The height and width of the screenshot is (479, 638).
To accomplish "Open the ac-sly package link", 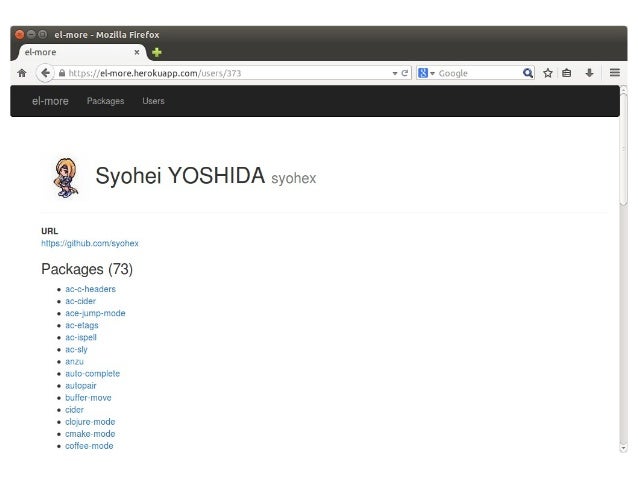I will [76, 350].
